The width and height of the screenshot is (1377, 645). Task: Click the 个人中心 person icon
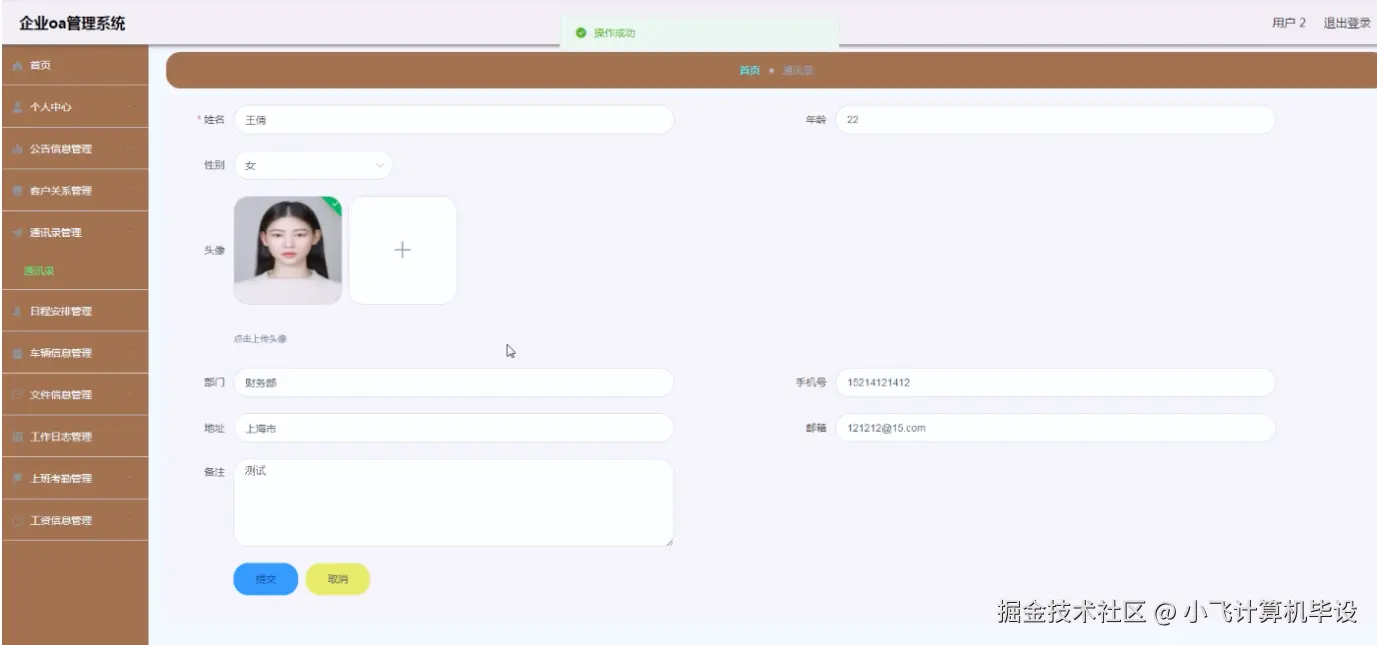(x=17, y=107)
